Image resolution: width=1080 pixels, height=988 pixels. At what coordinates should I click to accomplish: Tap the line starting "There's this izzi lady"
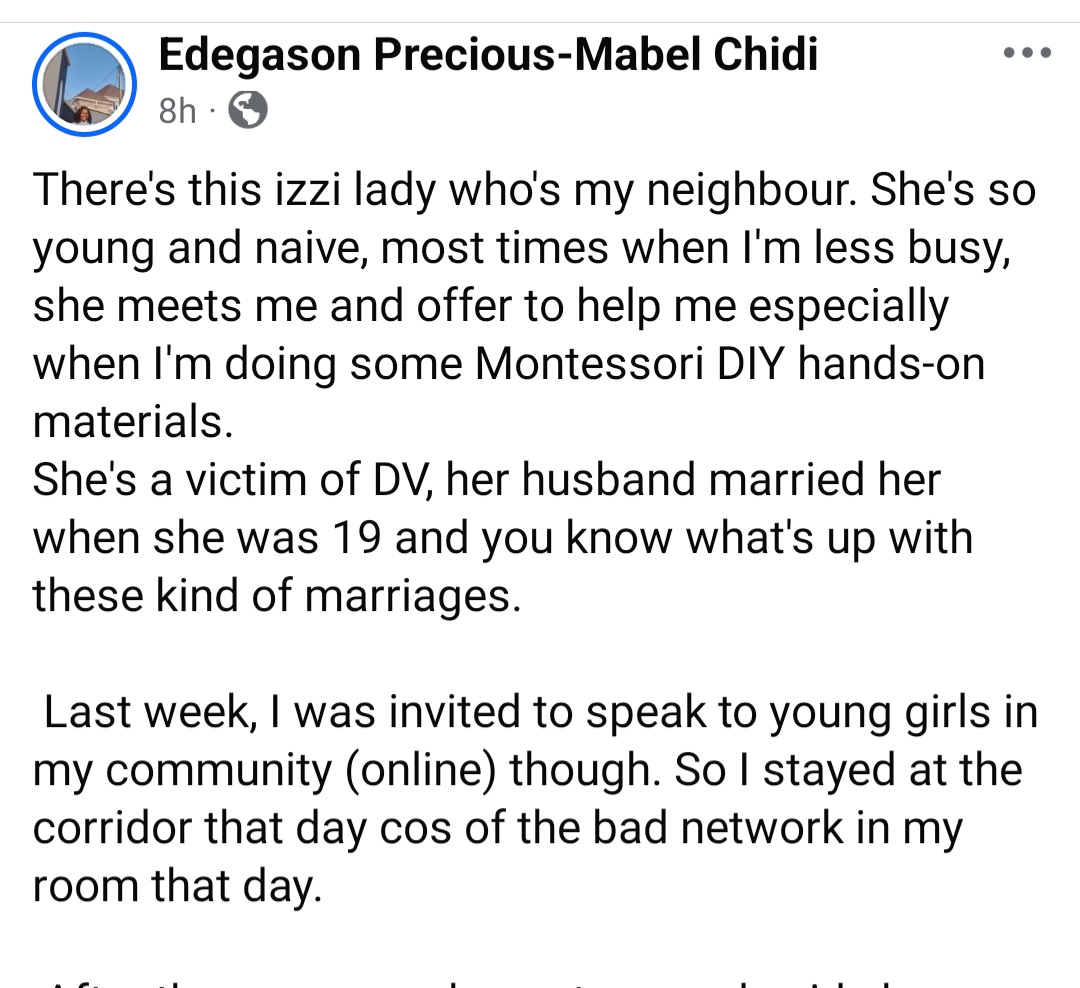point(534,190)
